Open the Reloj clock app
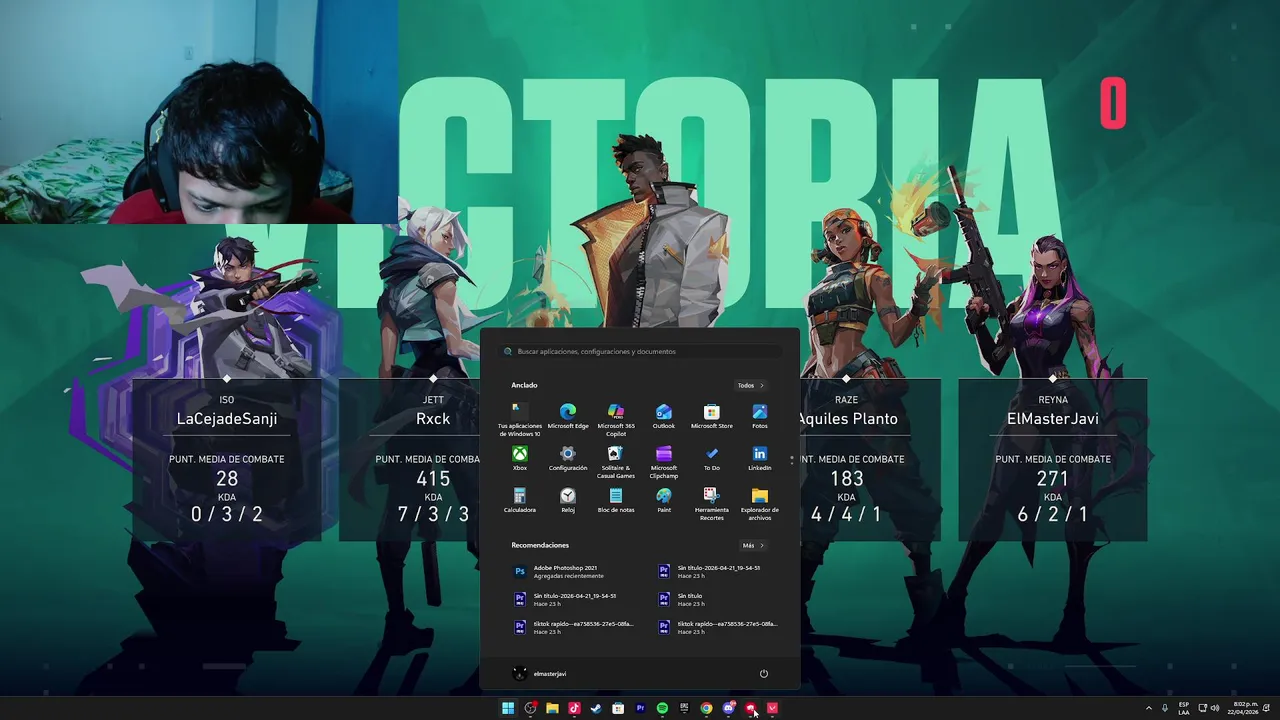This screenshot has width=1280, height=720. [568, 500]
